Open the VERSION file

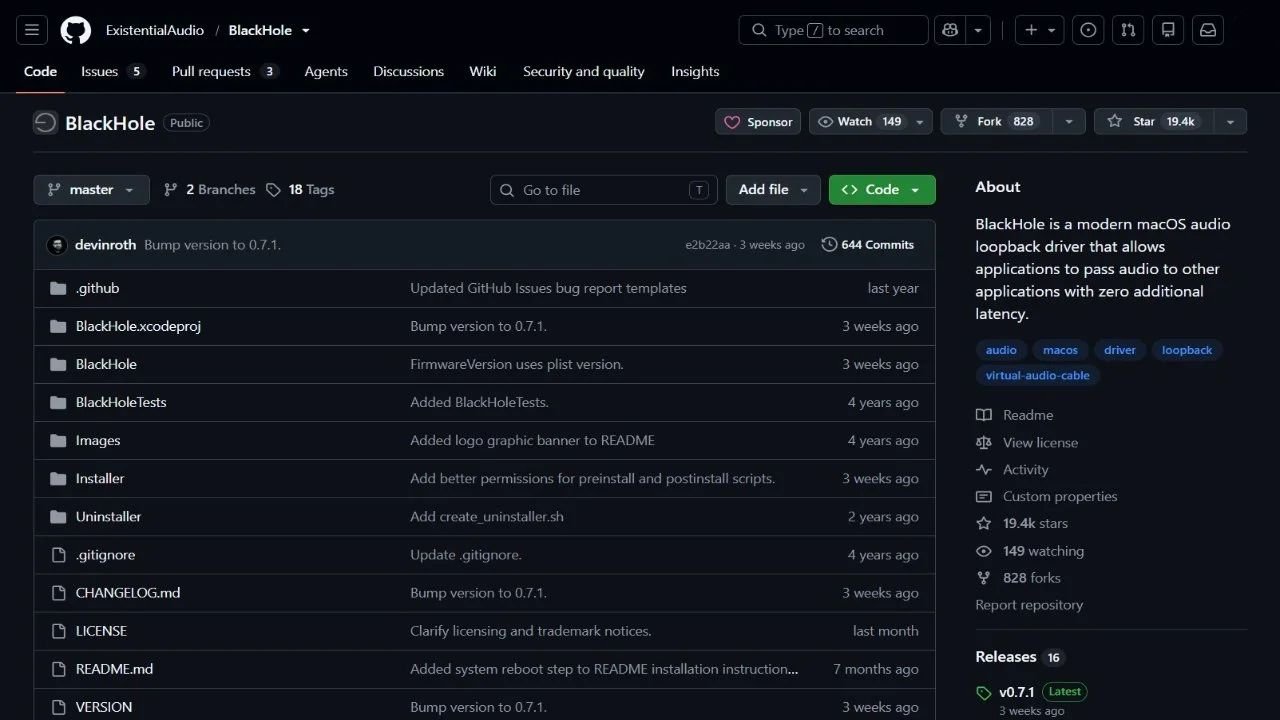tap(104, 707)
